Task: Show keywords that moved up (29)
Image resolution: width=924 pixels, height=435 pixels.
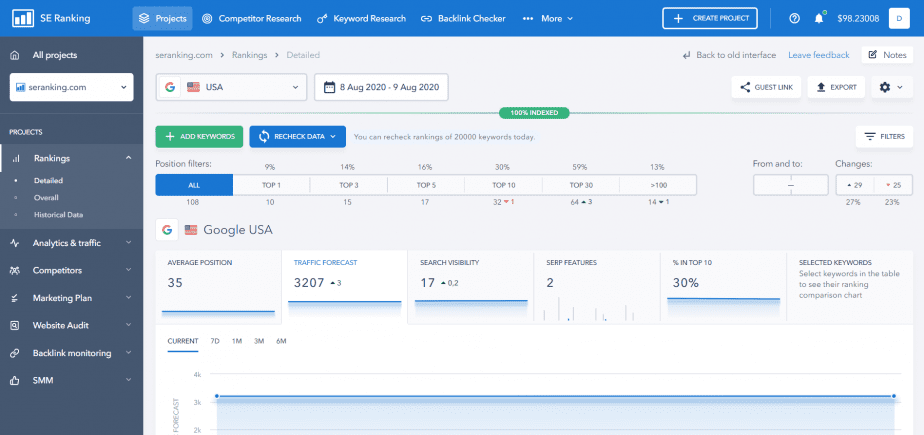Action: (x=855, y=185)
